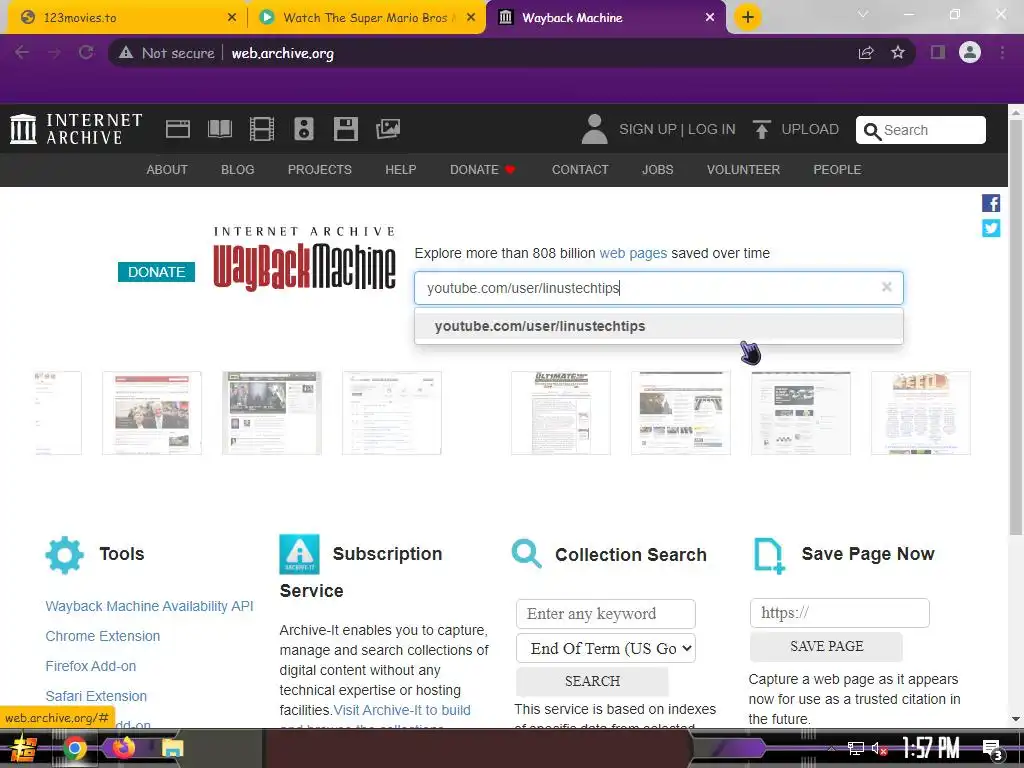Screen dimensions: 1024x768
Task: Open the VOLUNTEER menu item
Action: click(743, 170)
